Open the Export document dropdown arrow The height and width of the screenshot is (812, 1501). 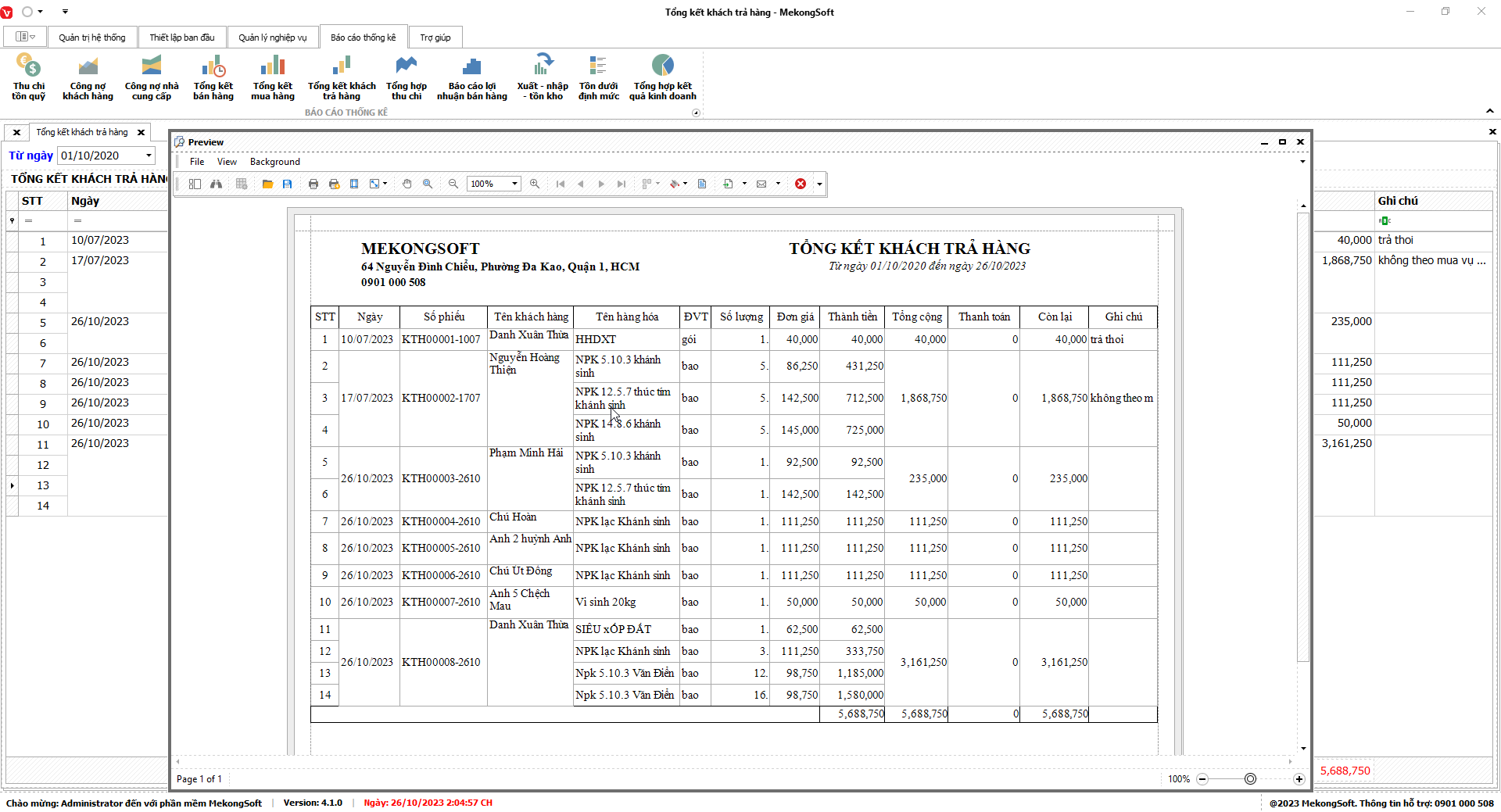(744, 184)
